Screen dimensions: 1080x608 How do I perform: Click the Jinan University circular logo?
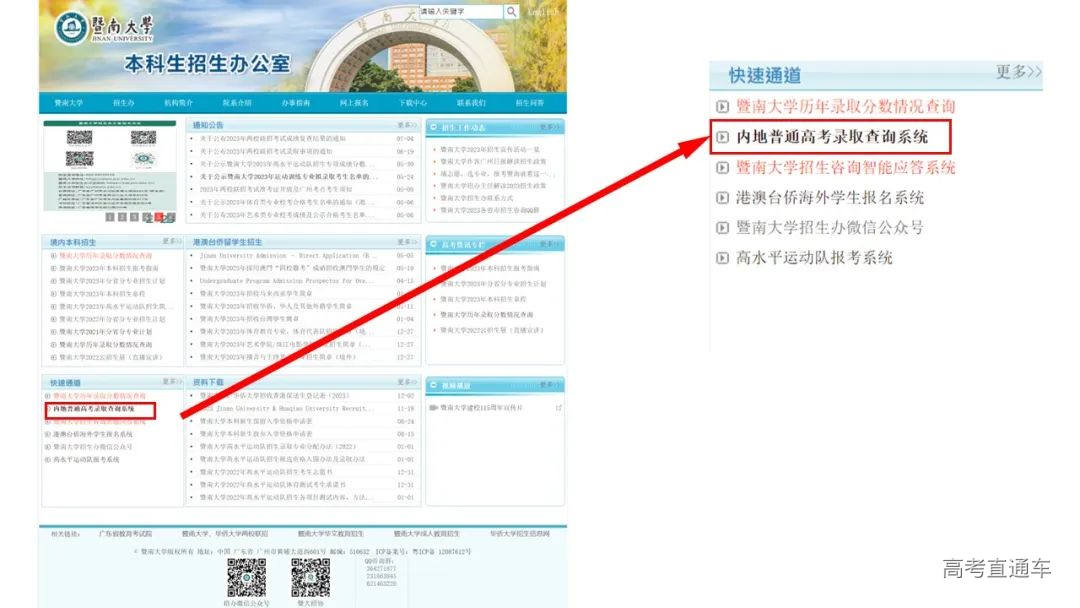pyautogui.click(x=73, y=30)
